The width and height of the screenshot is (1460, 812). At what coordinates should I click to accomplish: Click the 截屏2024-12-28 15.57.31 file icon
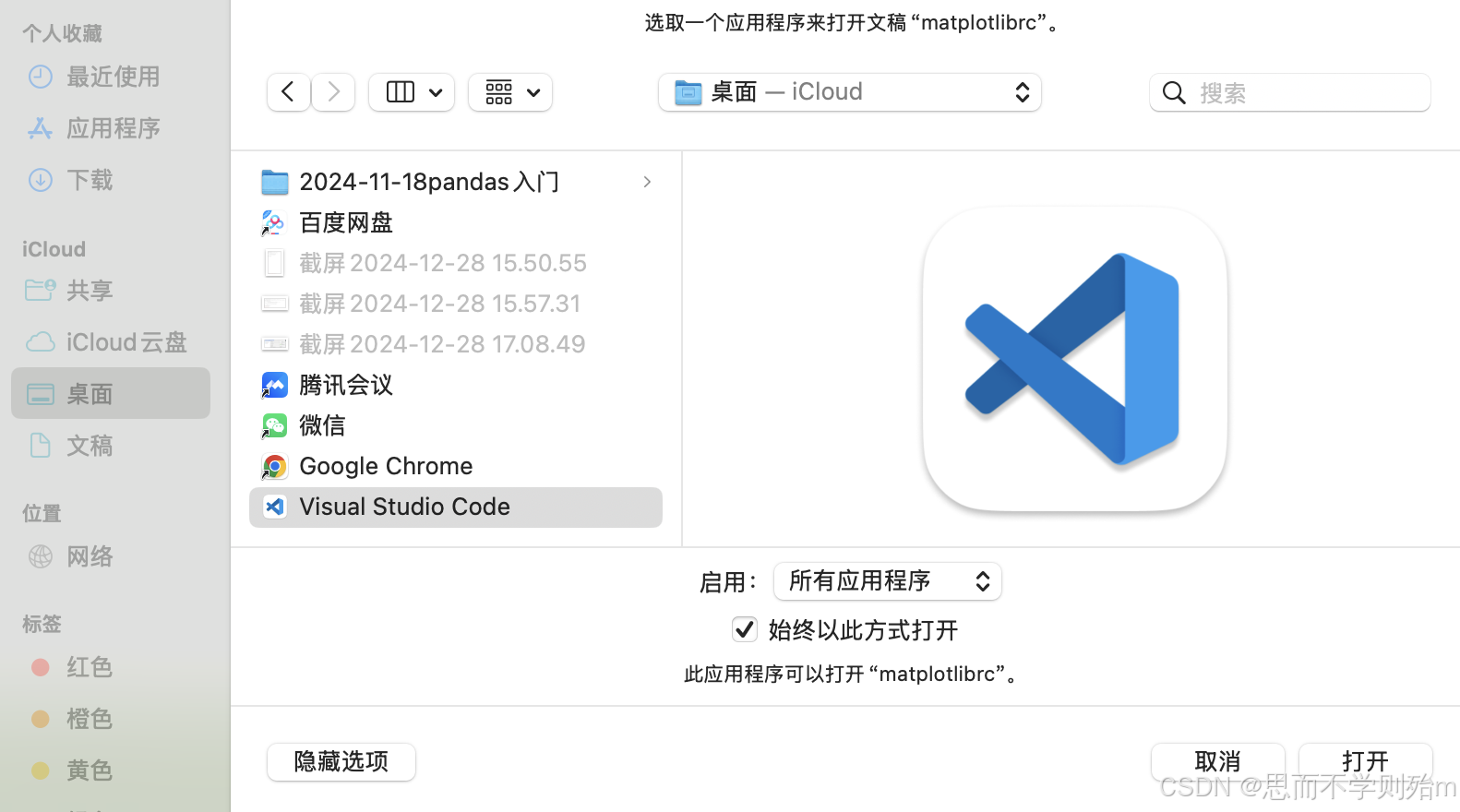[x=275, y=304]
